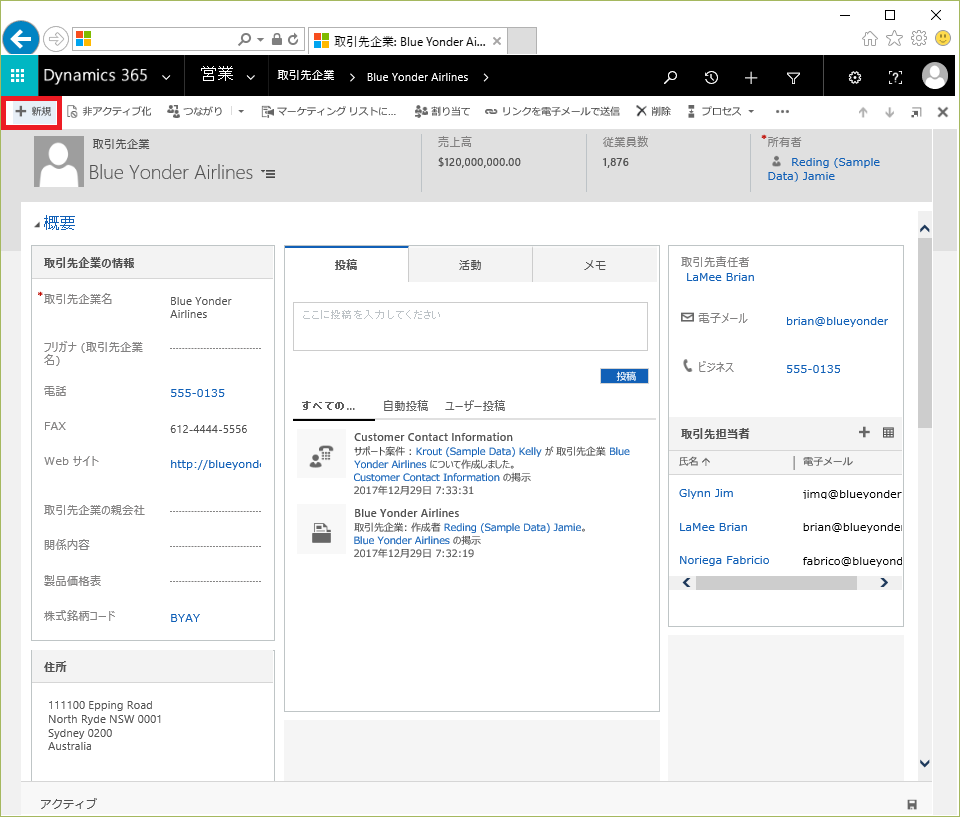The height and width of the screenshot is (817, 960).
Task: Switch to the 投稿 tab
Action: coord(346,265)
